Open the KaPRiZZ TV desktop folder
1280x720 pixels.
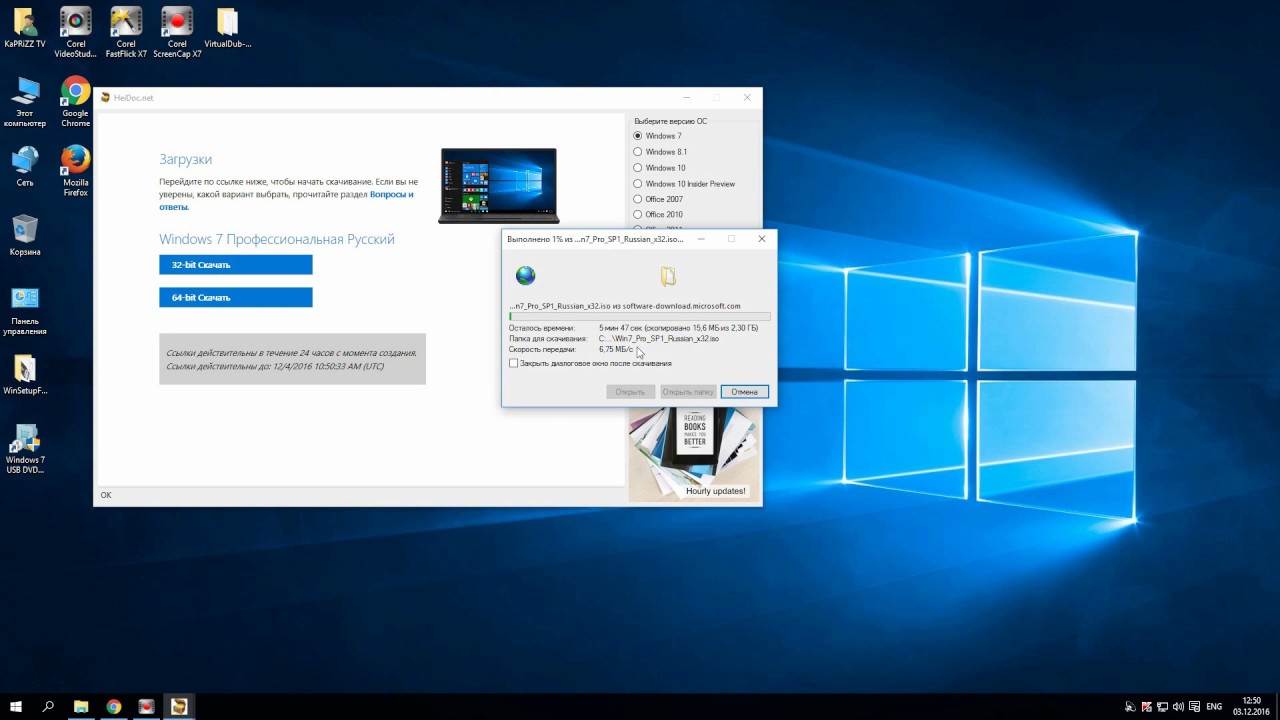pos(24,28)
